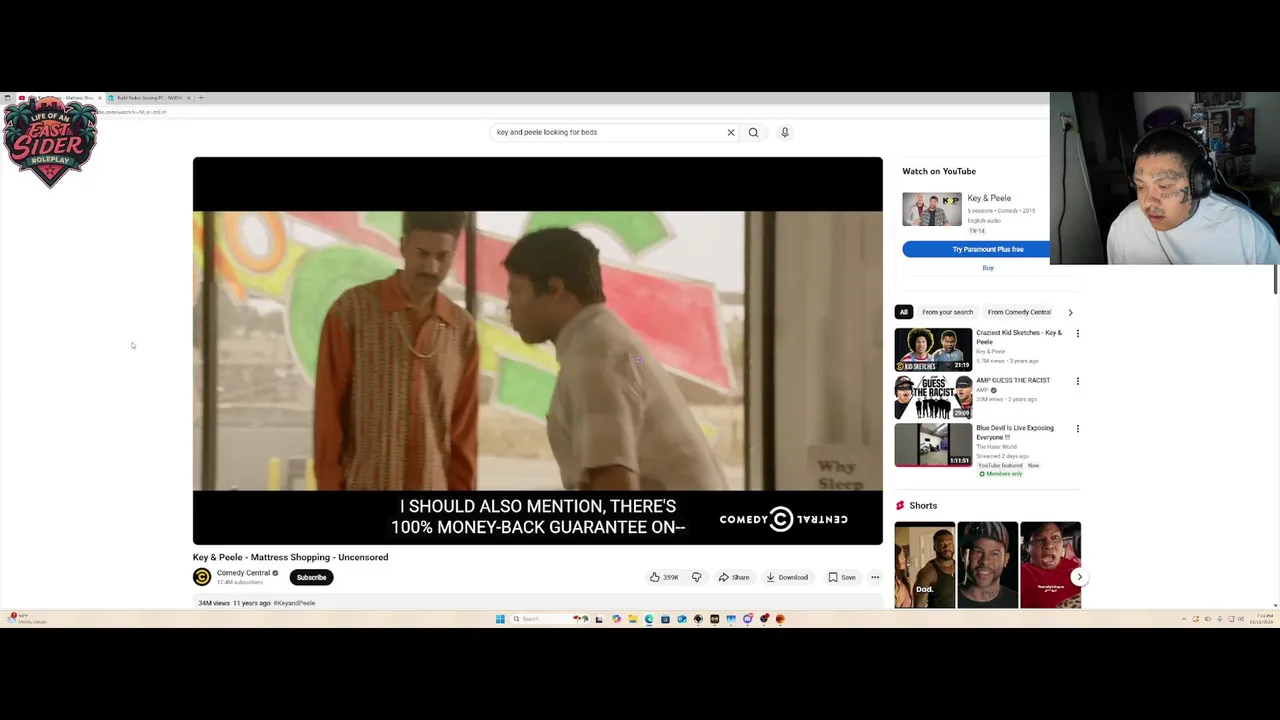Open more actions ellipsis below video
This screenshot has height=720, width=1280.
coord(875,577)
